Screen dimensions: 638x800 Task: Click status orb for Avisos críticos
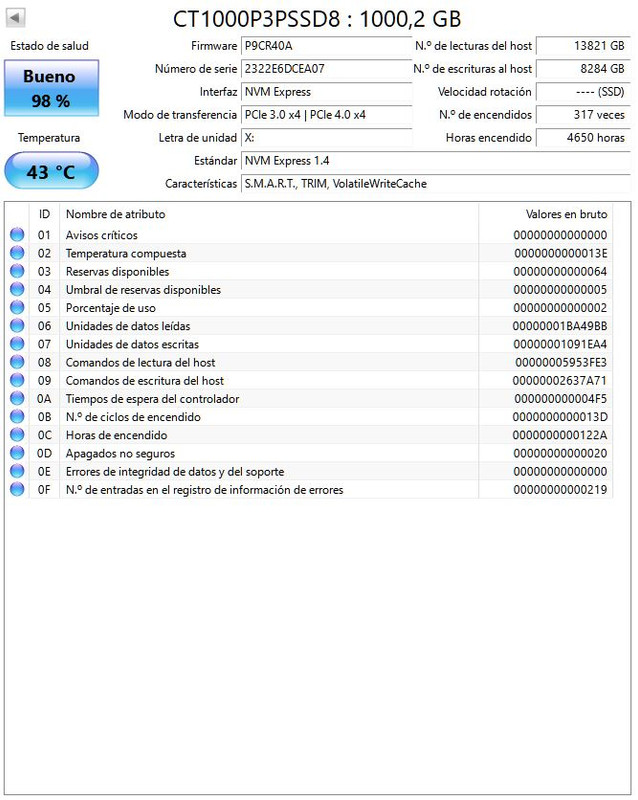17,235
